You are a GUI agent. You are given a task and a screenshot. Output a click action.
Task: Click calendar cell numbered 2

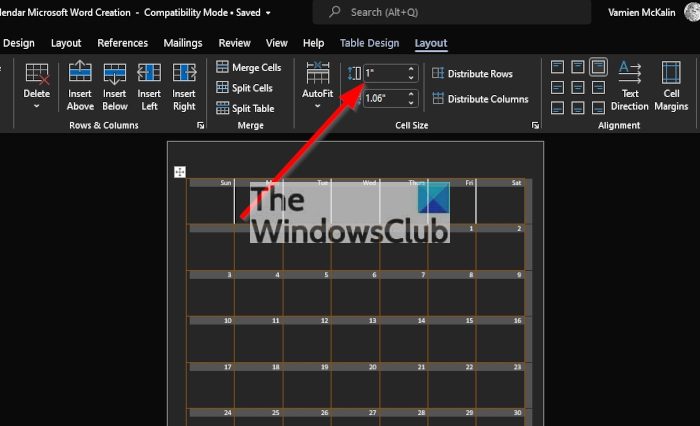(x=500, y=246)
